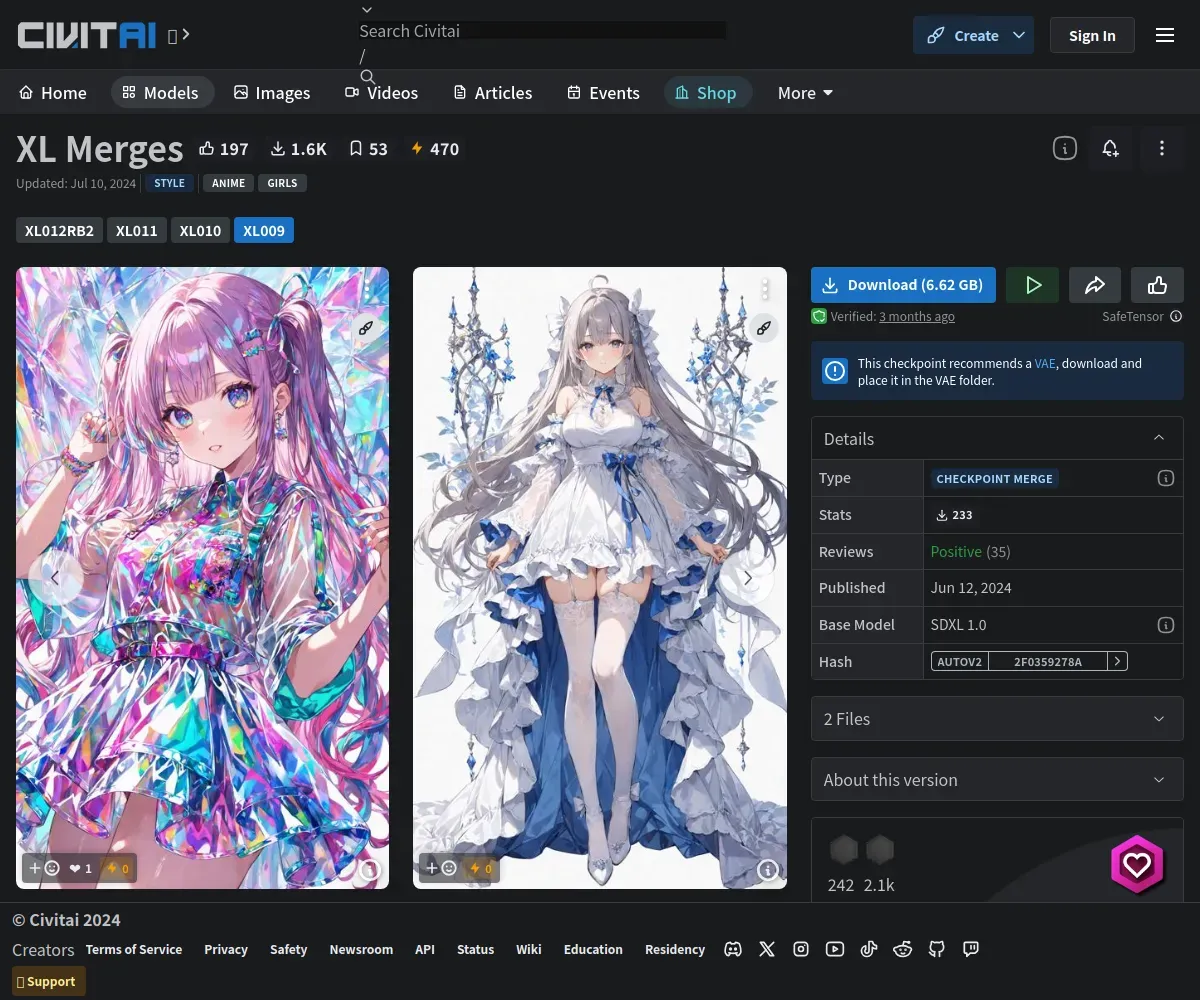This screenshot has width=1200, height=1000.
Task: Open the model info icon near notifications
Action: 1065,148
